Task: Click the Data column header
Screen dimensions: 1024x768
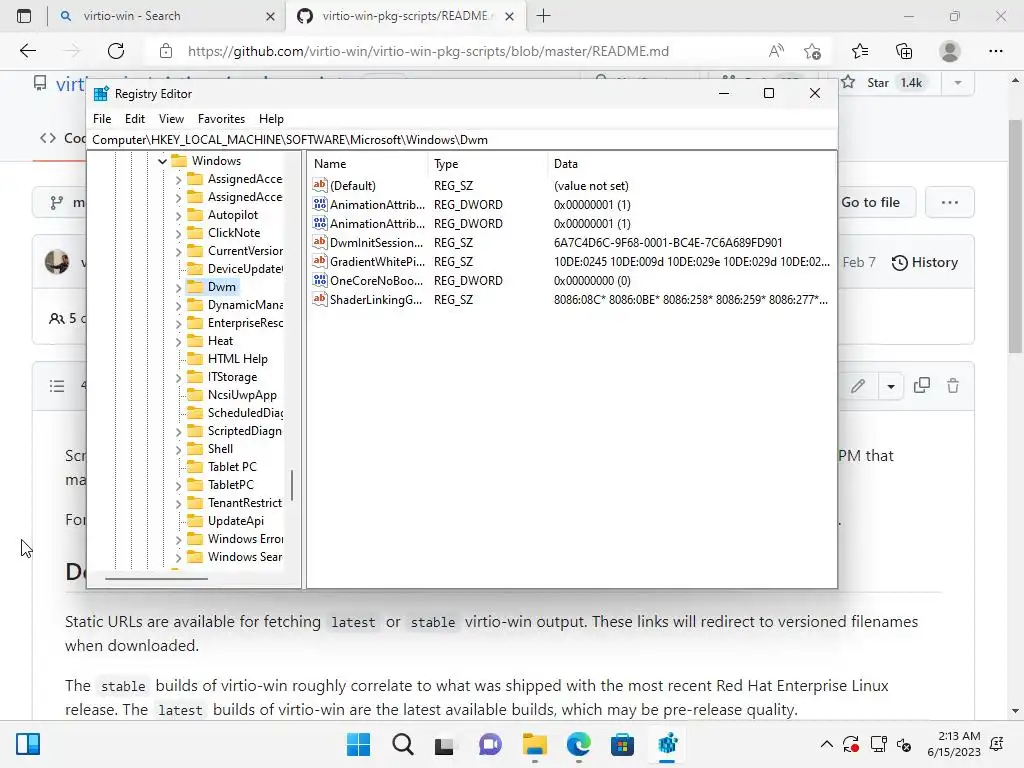Action: [691, 164]
